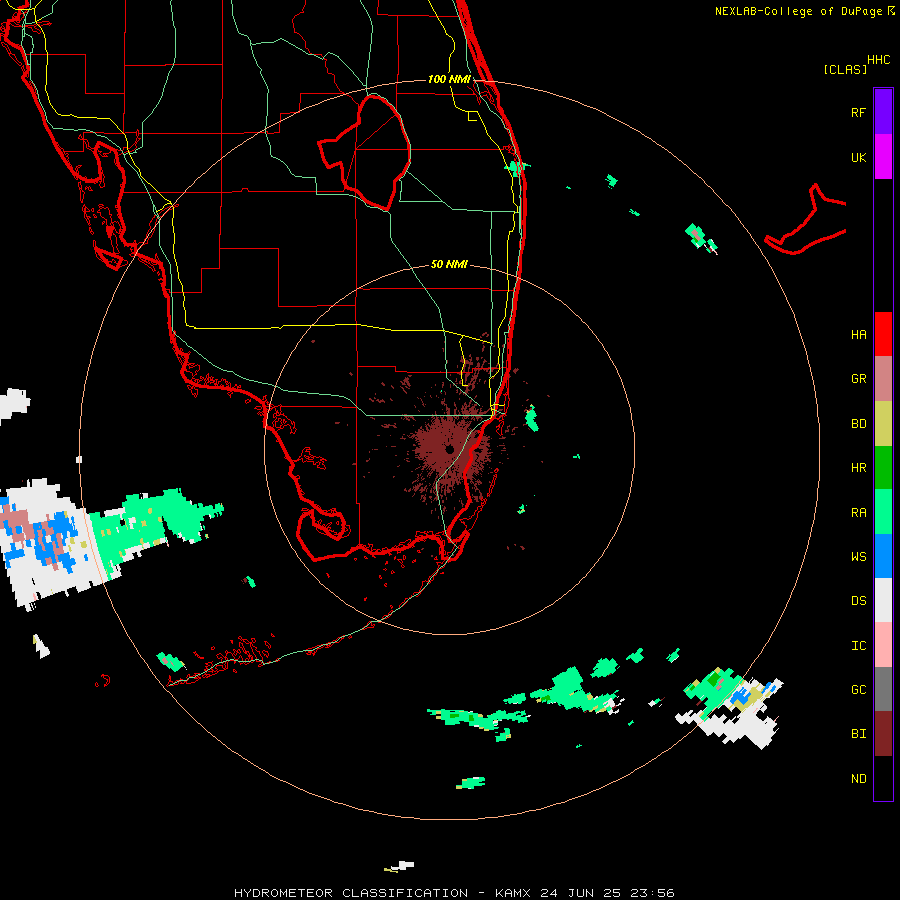Click the 'KAMX' station identifier
900x900 pixels.
pos(513,893)
